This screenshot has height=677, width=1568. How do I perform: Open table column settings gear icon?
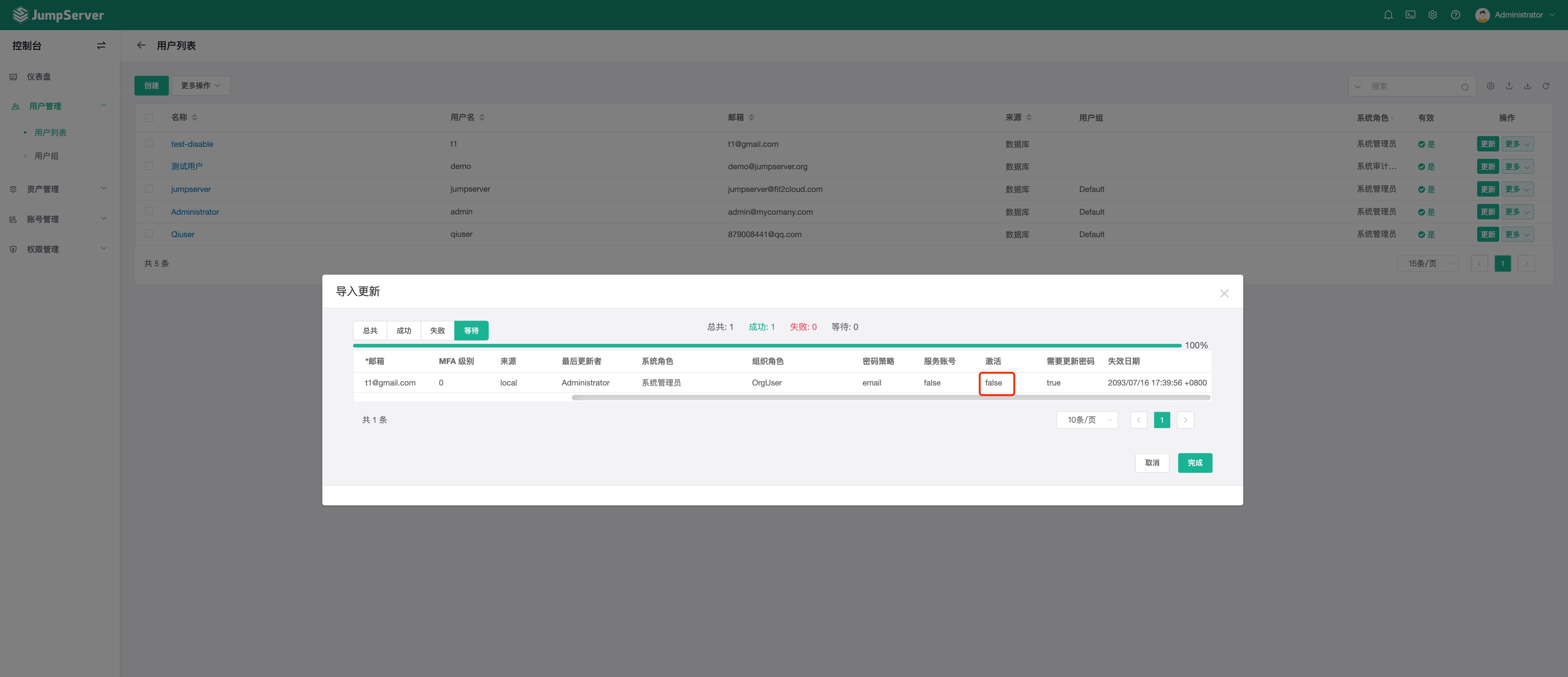(1491, 86)
